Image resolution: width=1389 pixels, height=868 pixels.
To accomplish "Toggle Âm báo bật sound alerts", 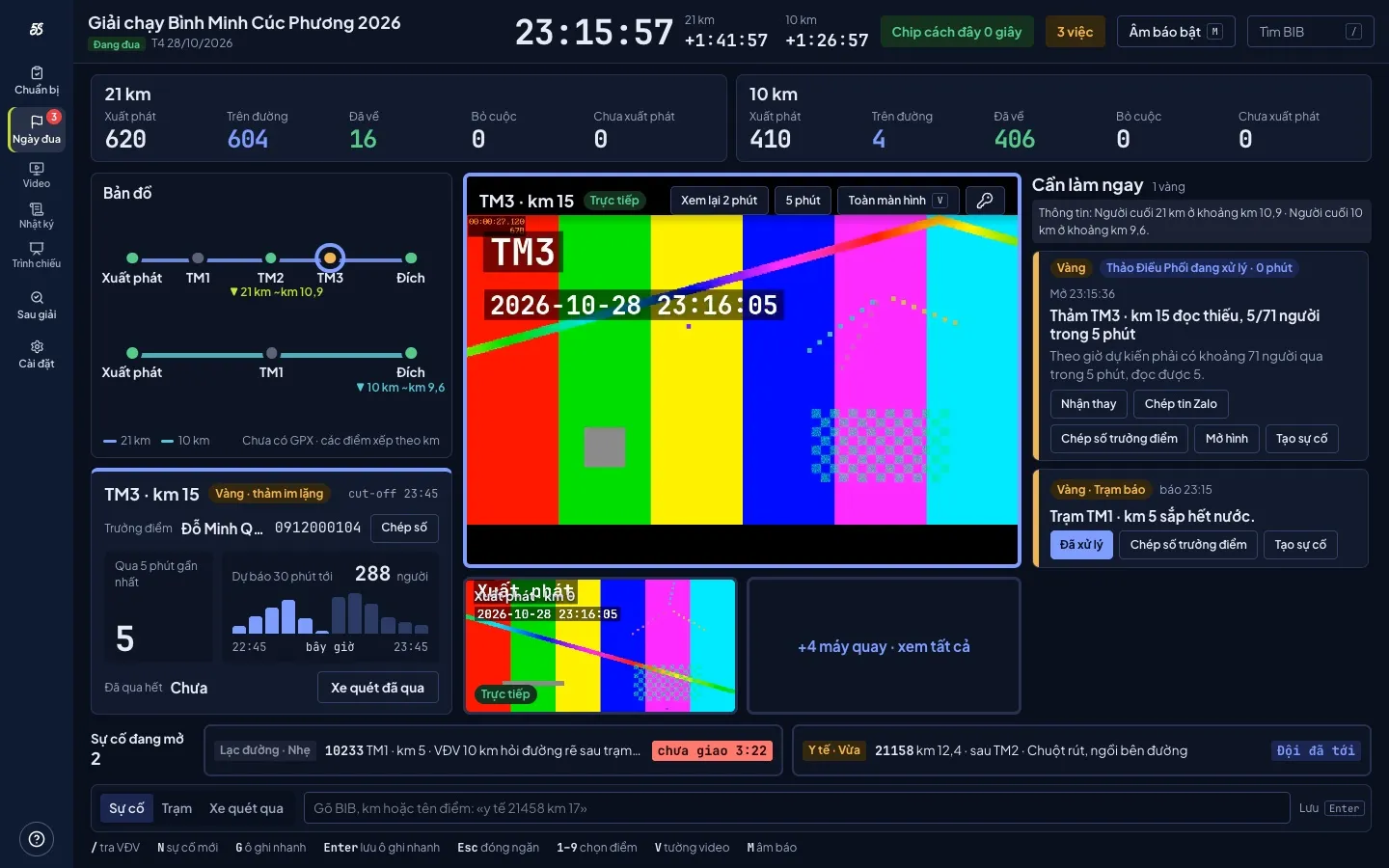I will click(x=1176, y=32).
